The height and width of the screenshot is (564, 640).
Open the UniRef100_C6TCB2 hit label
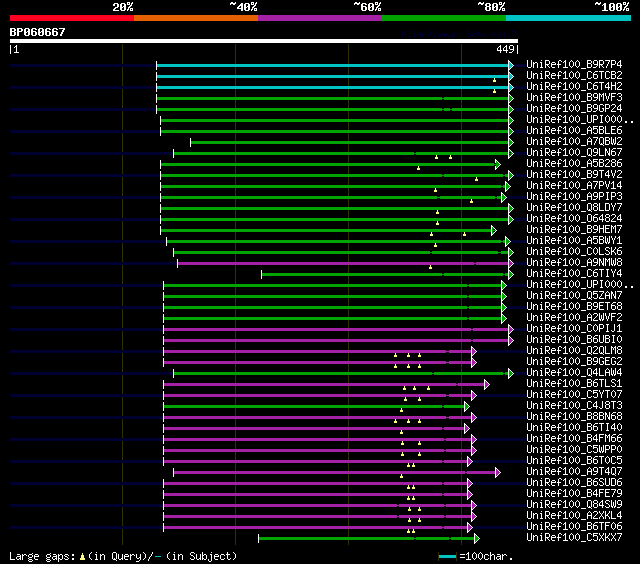tap(574, 75)
